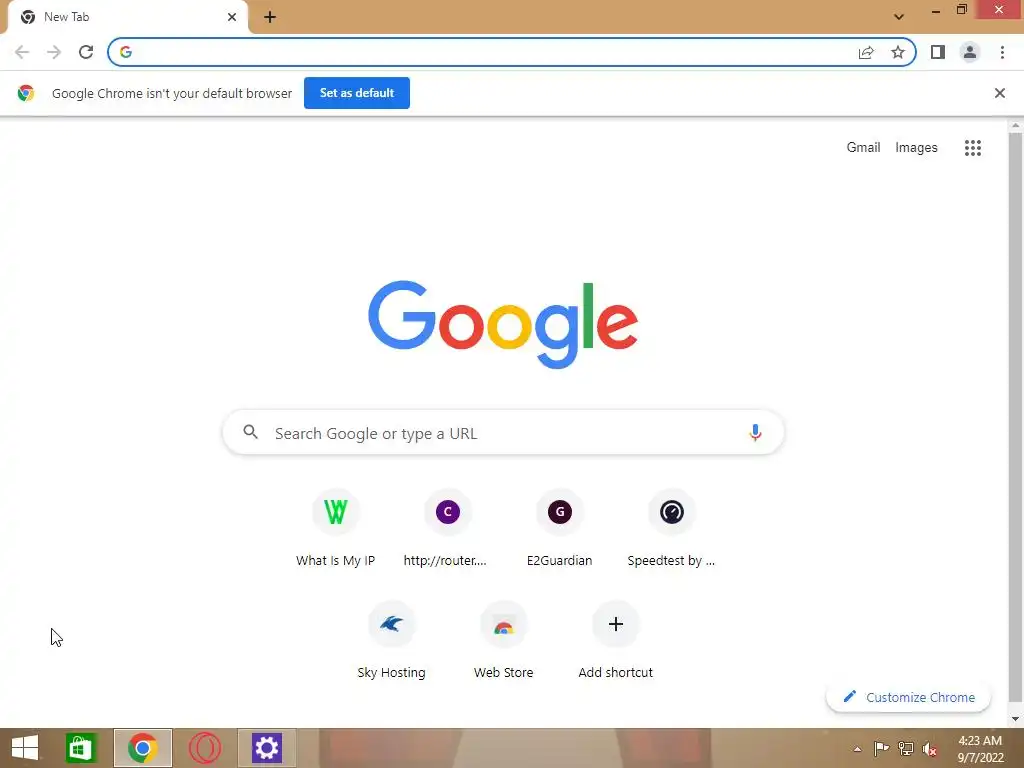Open network status tray icon
1024x768 pixels.
click(906, 749)
